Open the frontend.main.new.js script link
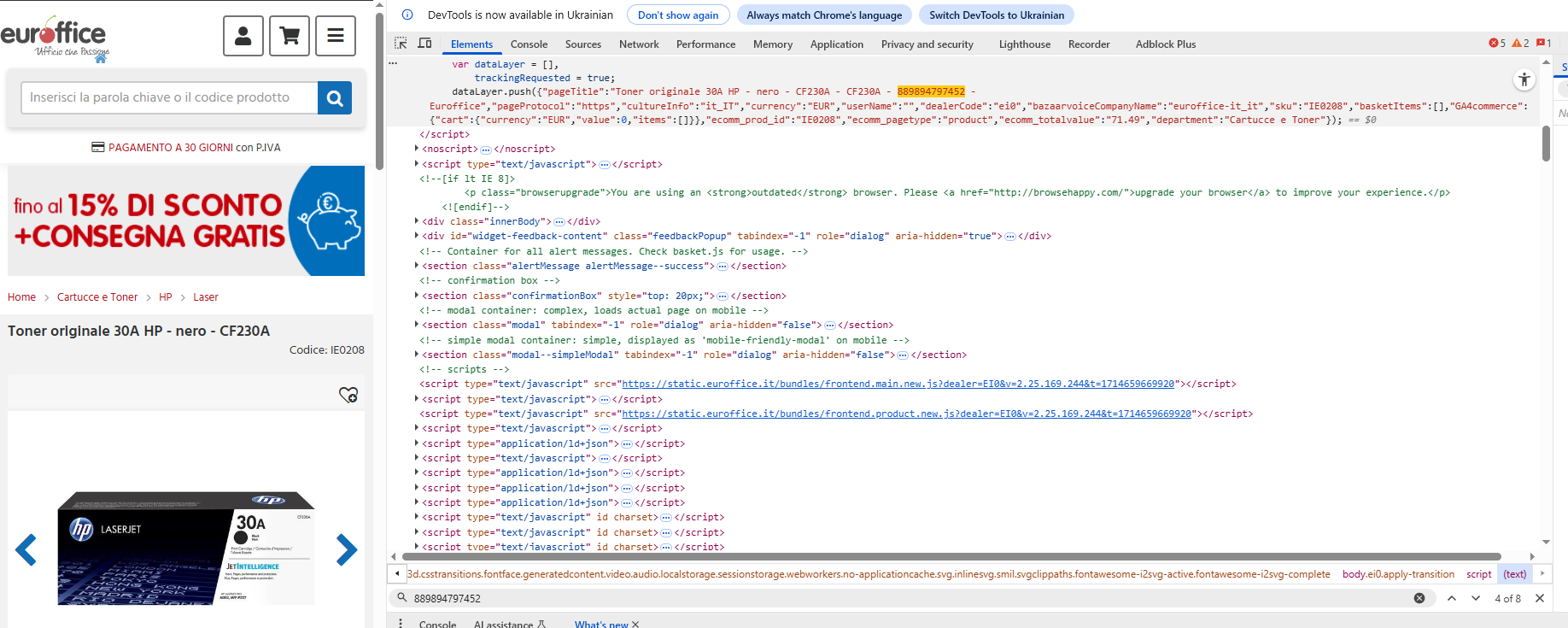1568x628 pixels. [x=898, y=384]
